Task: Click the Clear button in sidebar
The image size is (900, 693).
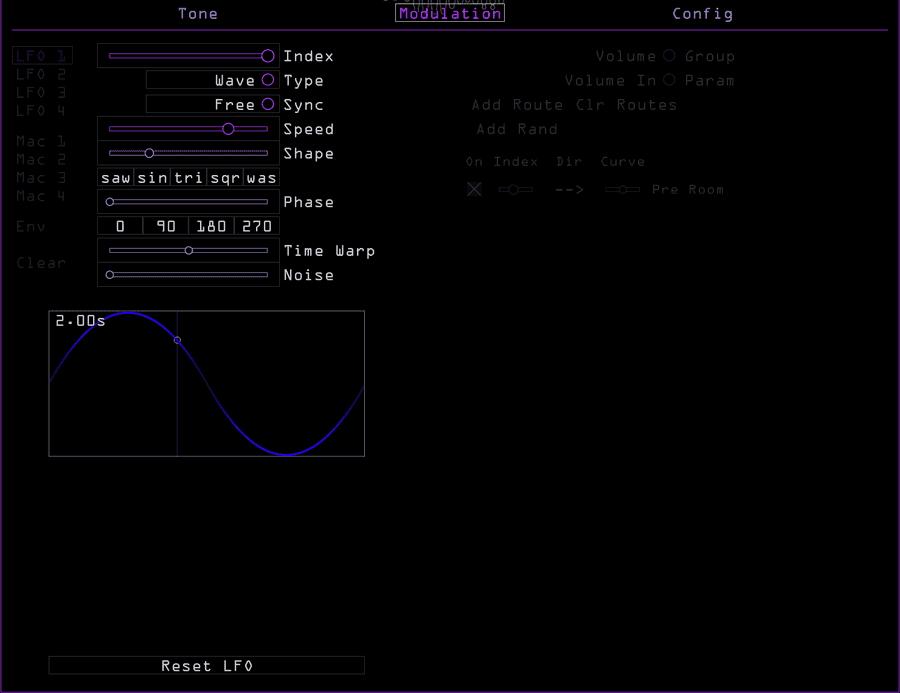Action: 41,263
